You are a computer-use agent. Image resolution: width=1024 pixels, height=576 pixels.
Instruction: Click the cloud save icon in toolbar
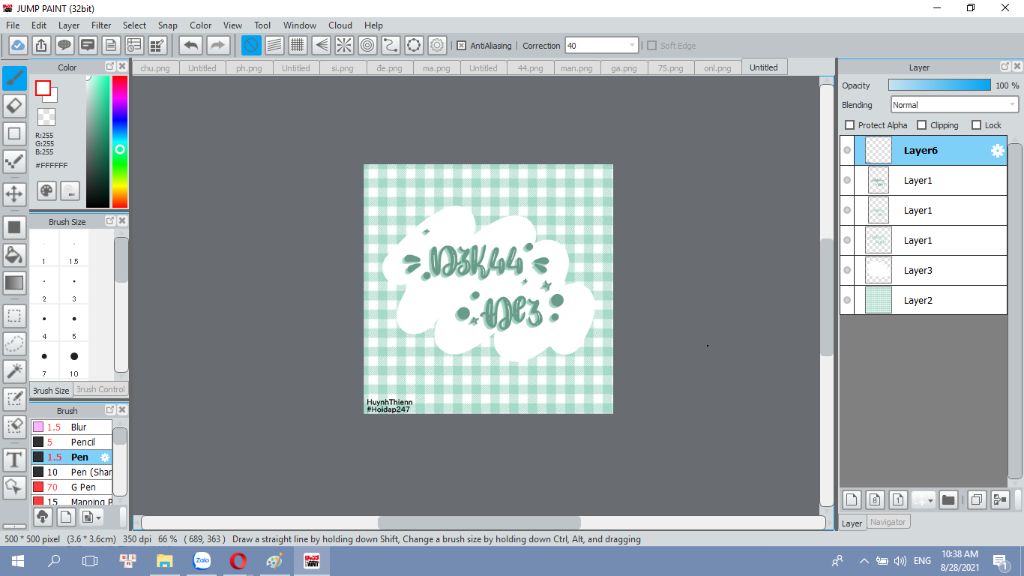point(18,45)
